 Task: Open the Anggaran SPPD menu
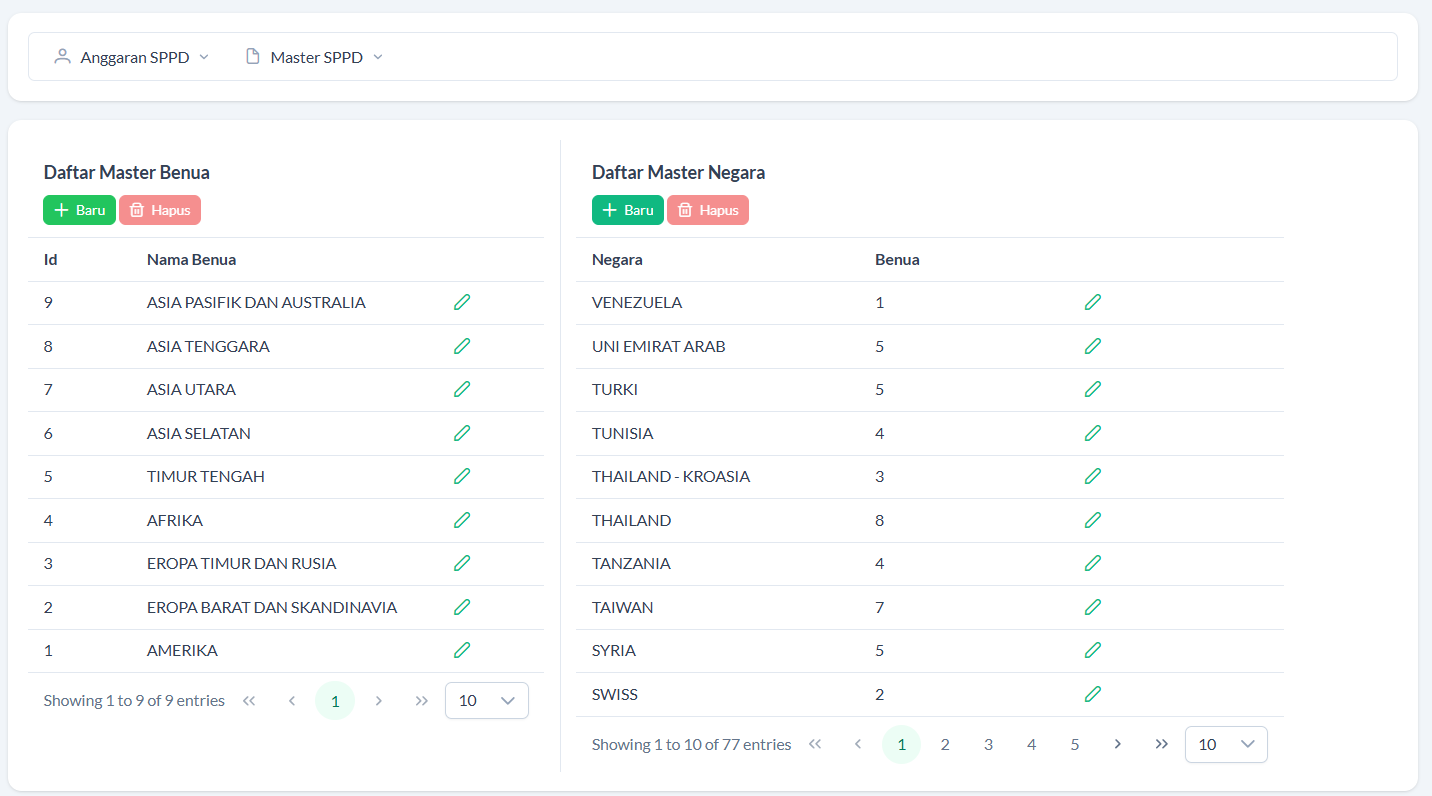pyautogui.click(x=132, y=57)
